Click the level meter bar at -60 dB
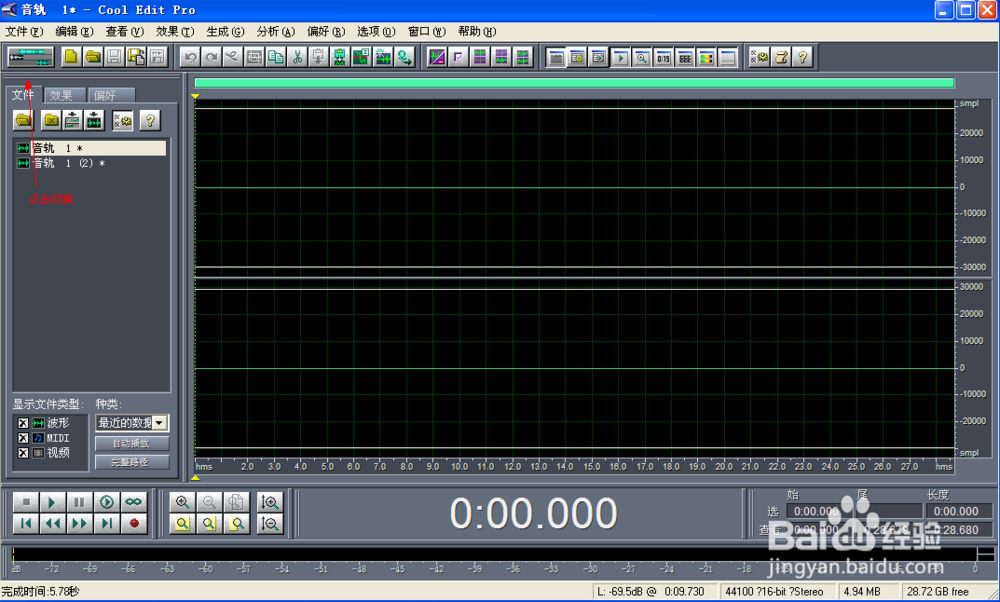 pyautogui.click(x=205, y=554)
